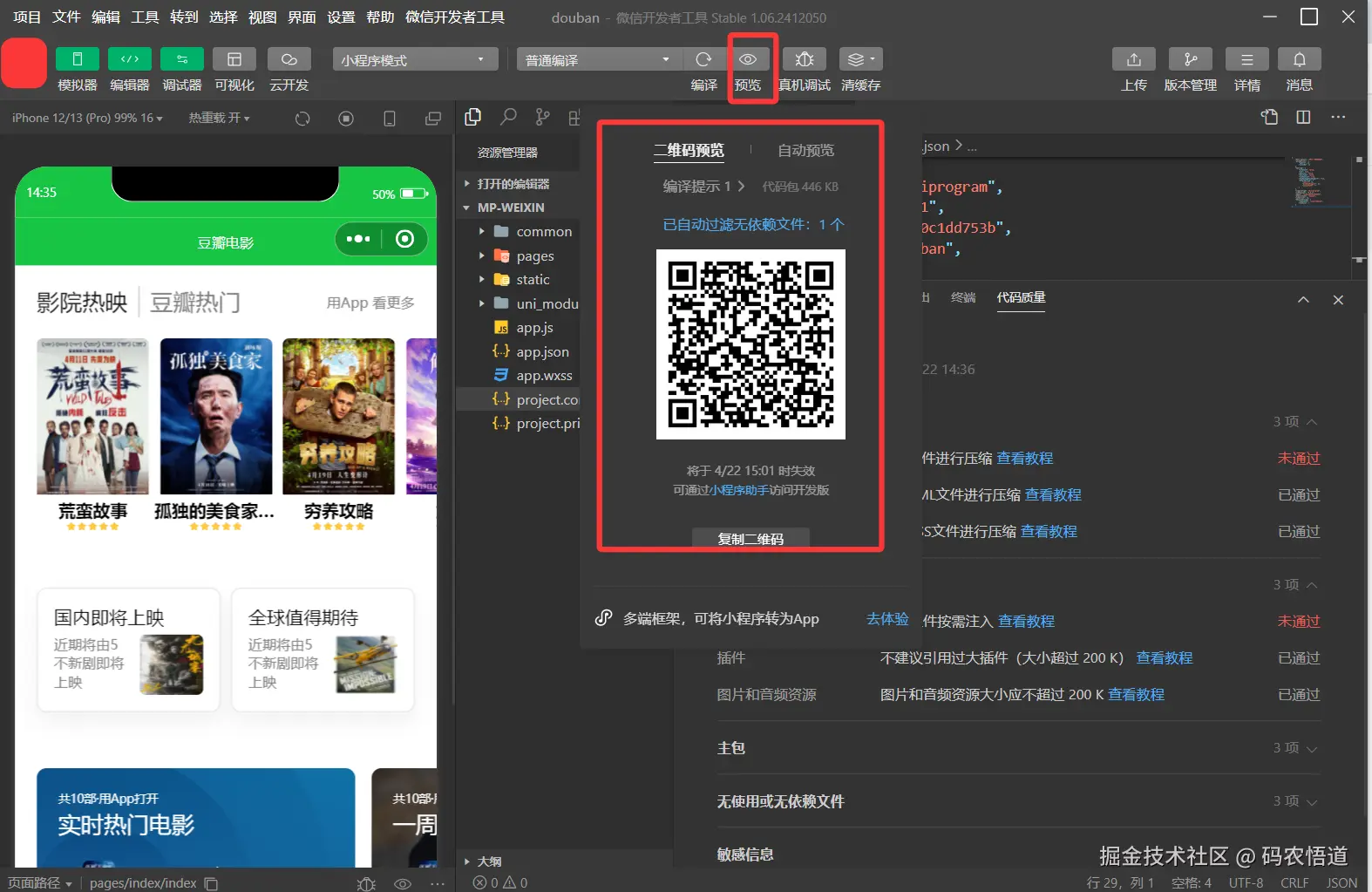Open the editor more actions ellipsis
The height and width of the screenshot is (892, 1372).
(x=1339, y=117)
